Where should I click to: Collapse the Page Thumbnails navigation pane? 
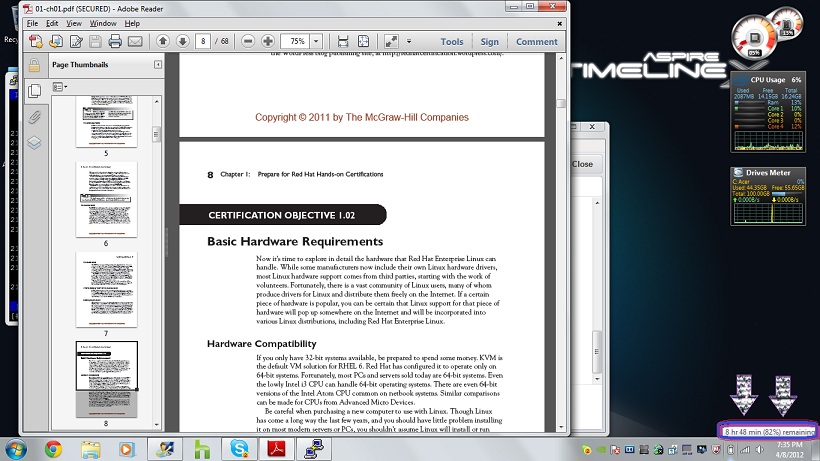[157, 65]
